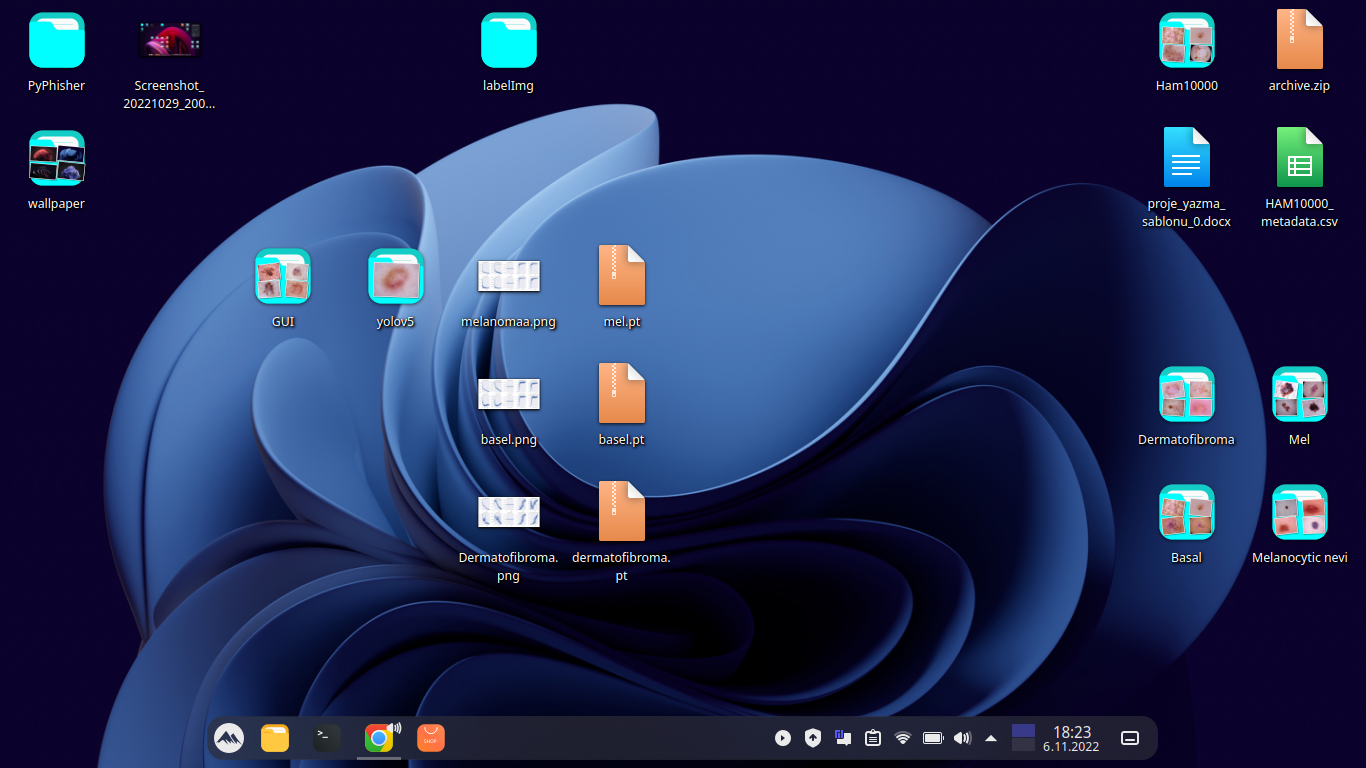Screen dimensions: 1366x768
Task: Open the Ham10000 folder
Action: [1187, 40]
